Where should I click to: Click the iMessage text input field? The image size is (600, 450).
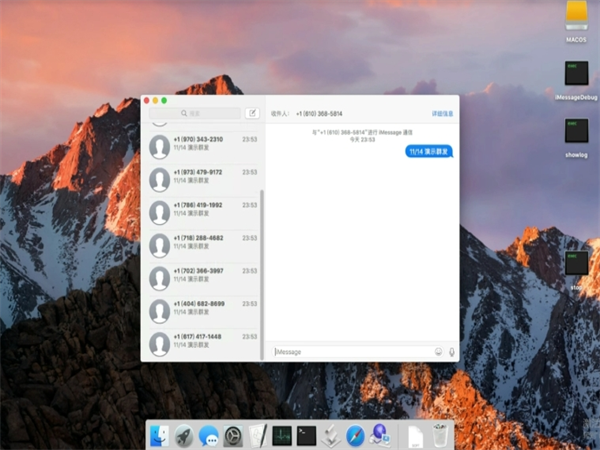[350, 352]
